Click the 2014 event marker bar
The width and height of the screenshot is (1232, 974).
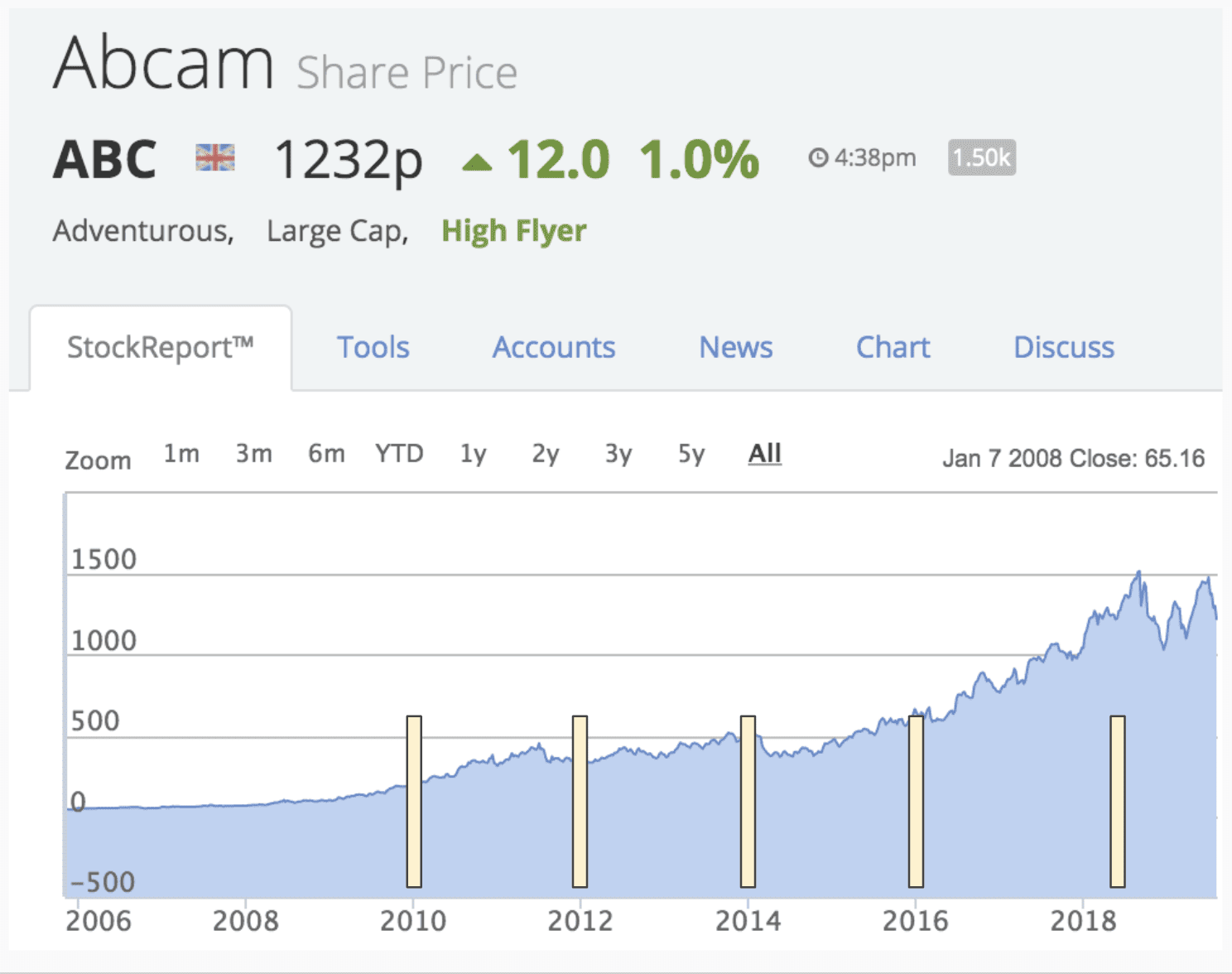pos(748,802)
